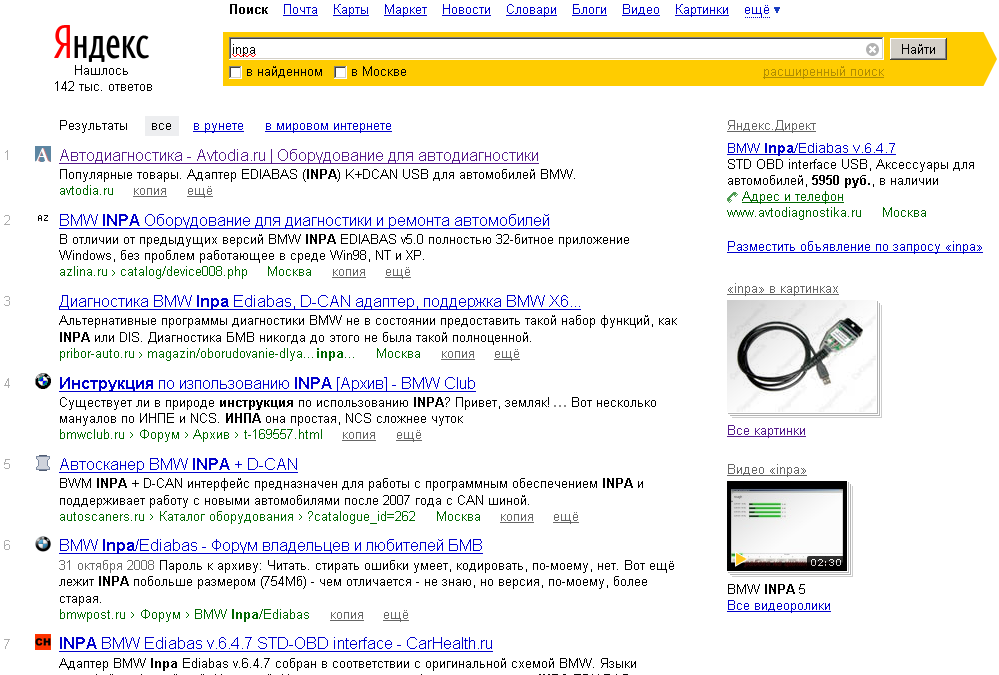Open 'расширенный поиск' advanced search link

click(x=823, y=72)
